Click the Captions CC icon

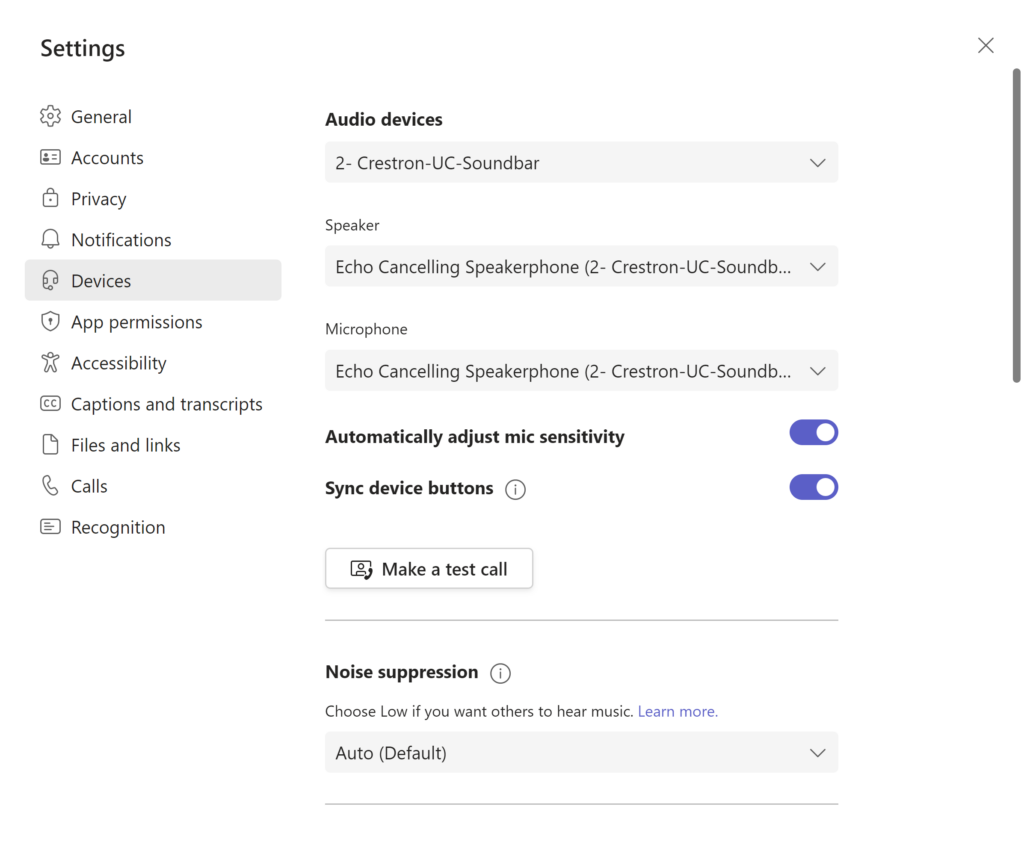[50, 404]
